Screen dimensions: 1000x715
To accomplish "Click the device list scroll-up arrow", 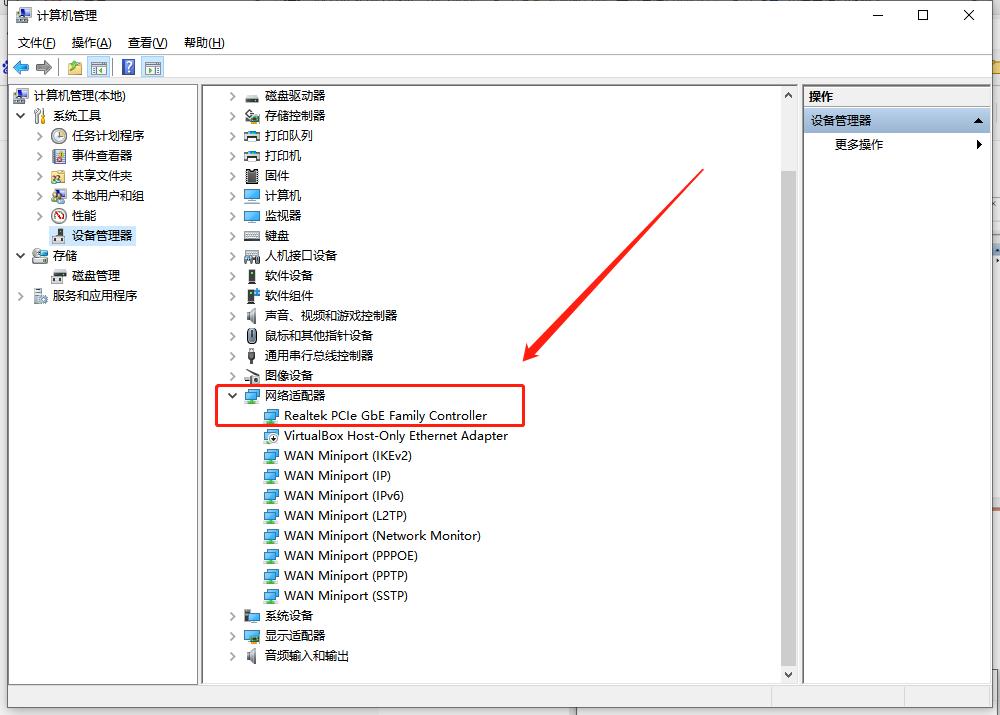I will (788, 96).
